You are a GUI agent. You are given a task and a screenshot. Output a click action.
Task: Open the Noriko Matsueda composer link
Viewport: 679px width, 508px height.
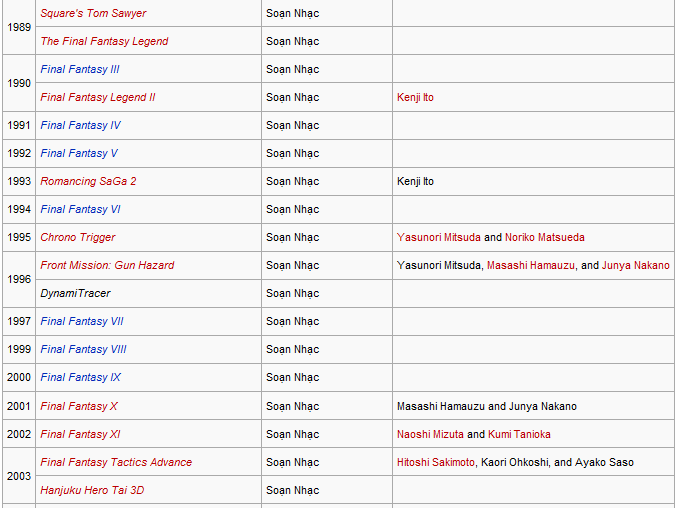[545, 237]
